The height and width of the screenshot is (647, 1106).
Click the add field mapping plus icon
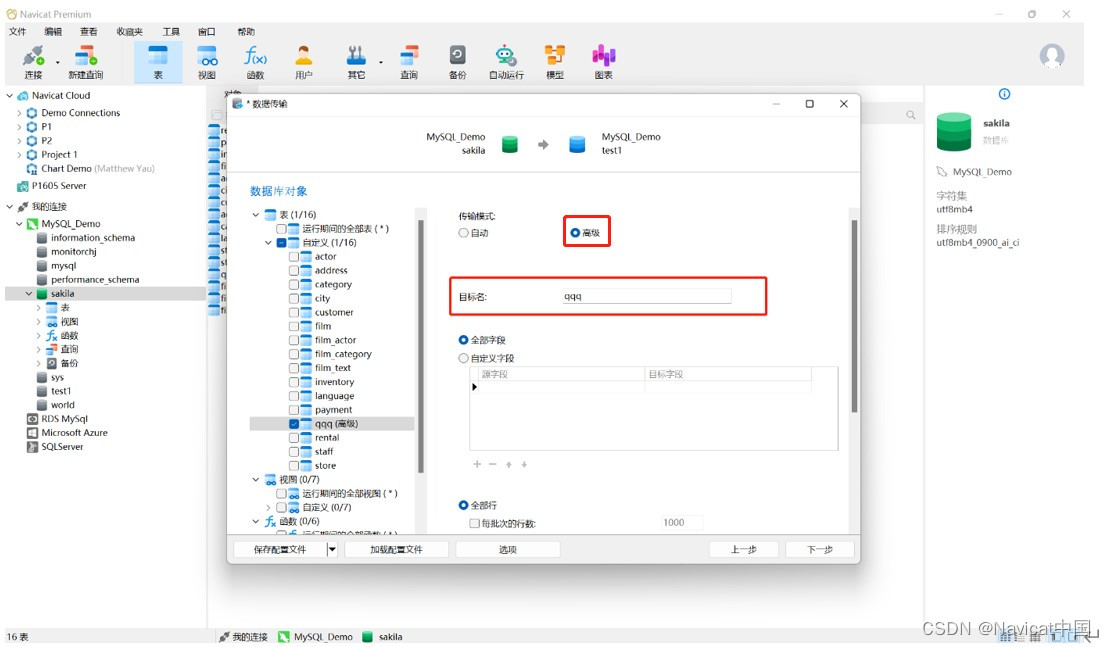477,464
